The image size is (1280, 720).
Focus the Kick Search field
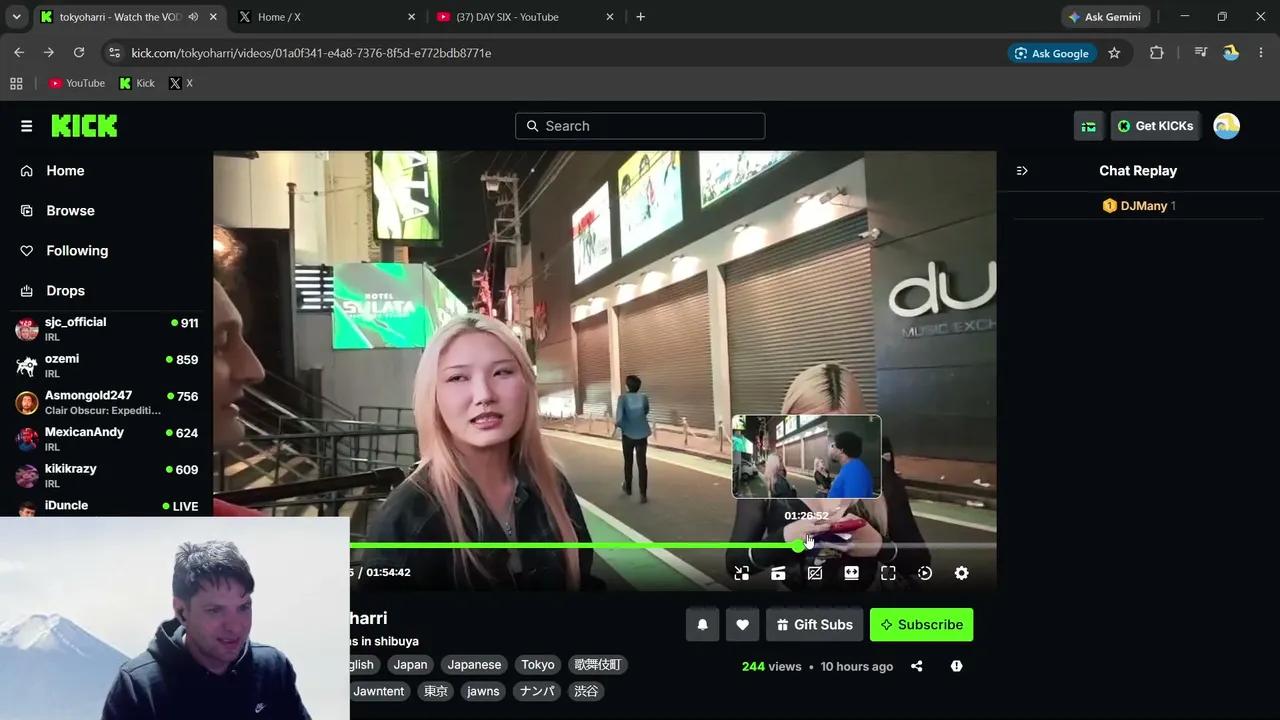[640, 126]
